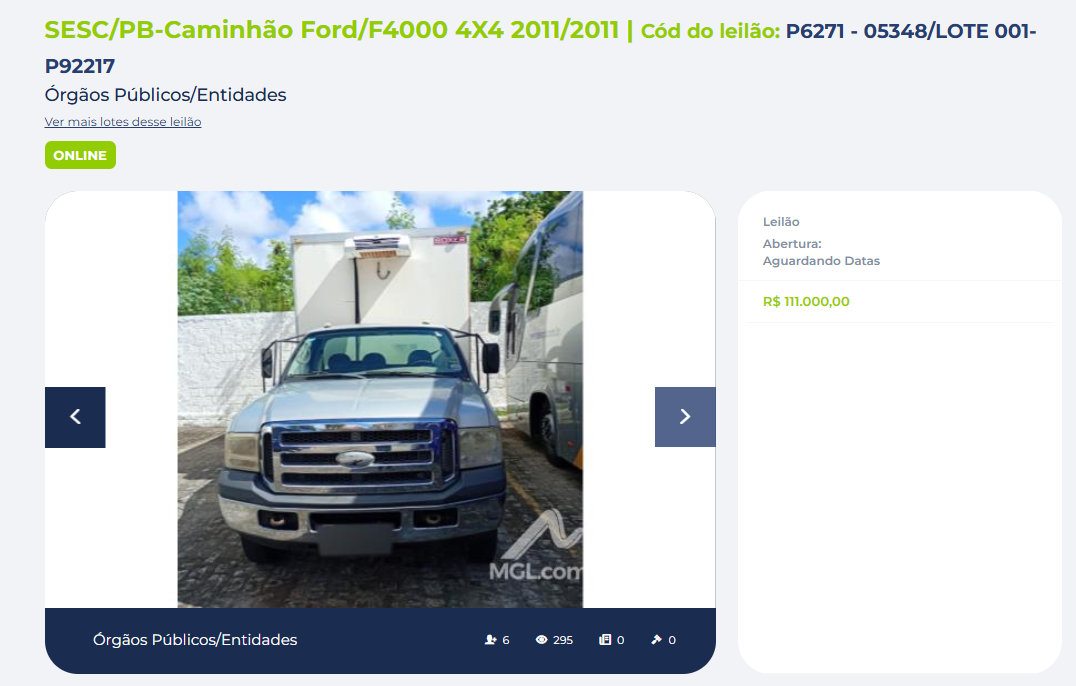Click the R$ 111.000,00 price

806,301
